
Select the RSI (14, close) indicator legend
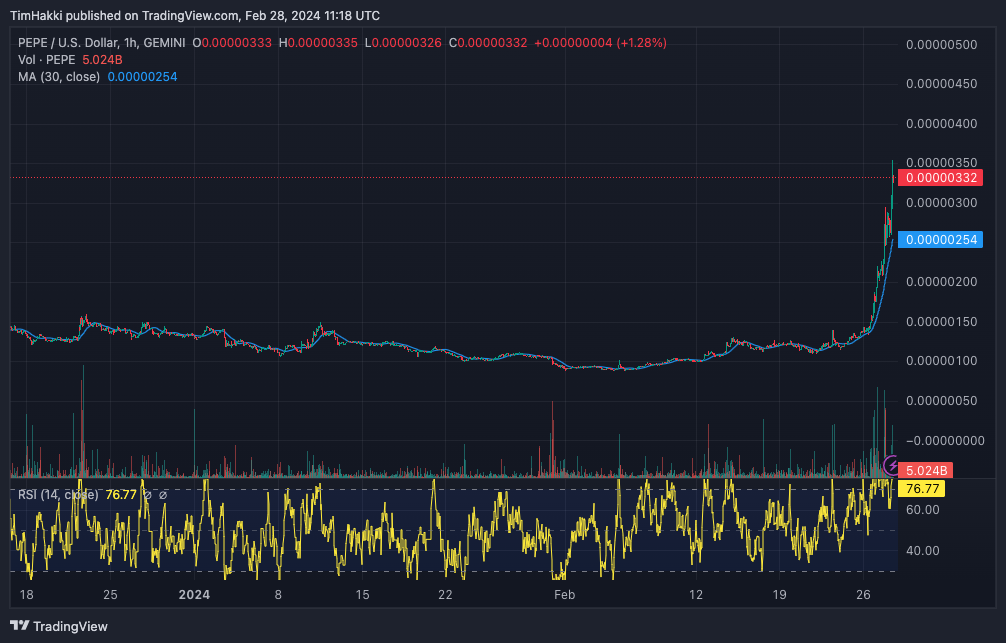[58, 494]
